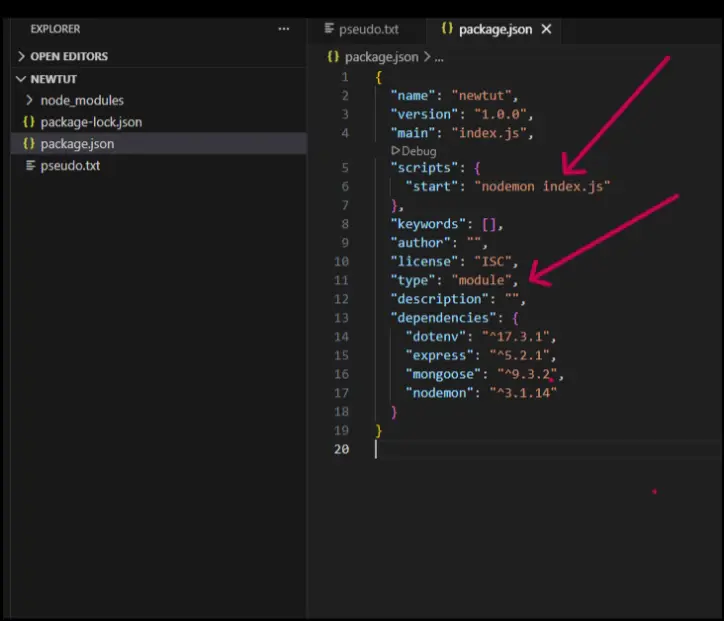The height and width of the screenshot is (621, 724).
Task: Click line number 1 in the gutter
Action: coord(344,77)
